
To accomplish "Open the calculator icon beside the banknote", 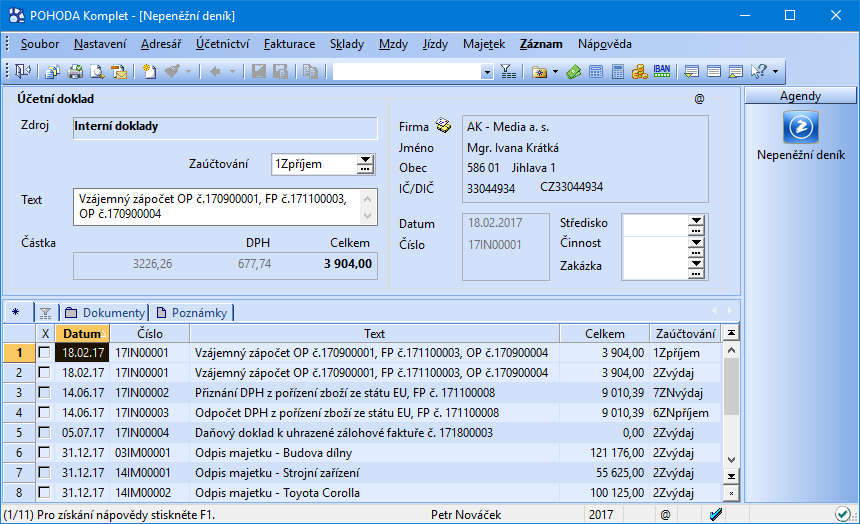I will [596, 72].
